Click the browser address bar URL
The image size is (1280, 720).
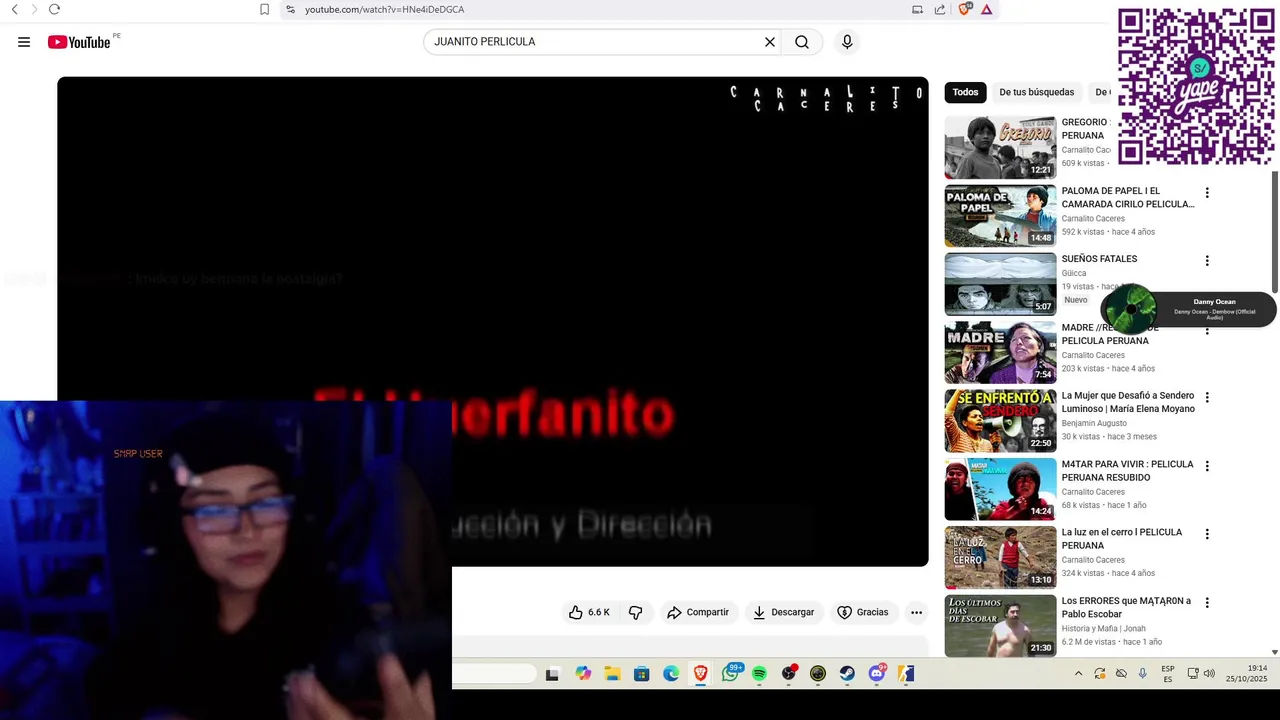point(384,9)
